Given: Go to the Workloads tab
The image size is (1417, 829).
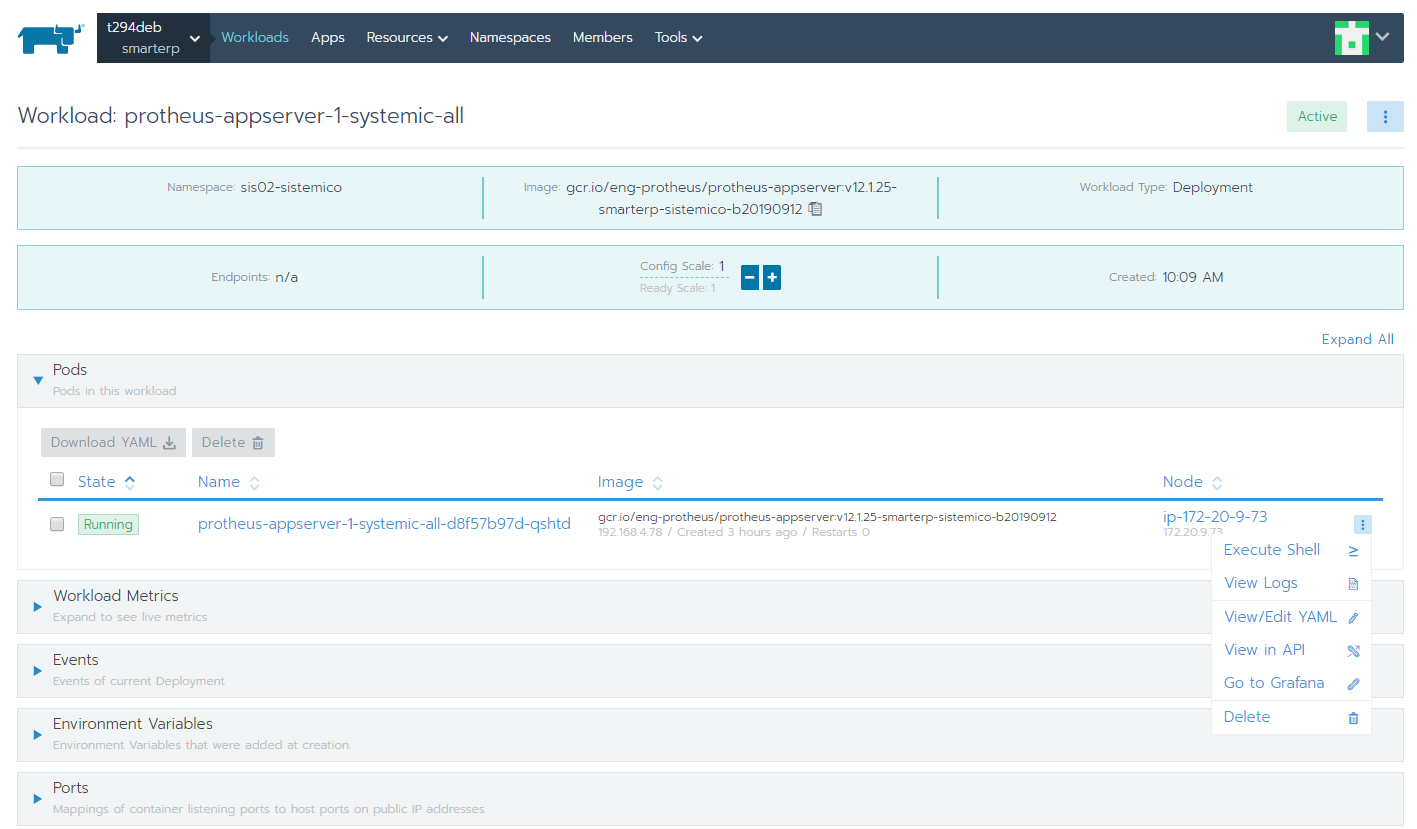Looking at the screenshot, I should click(255, 38).
